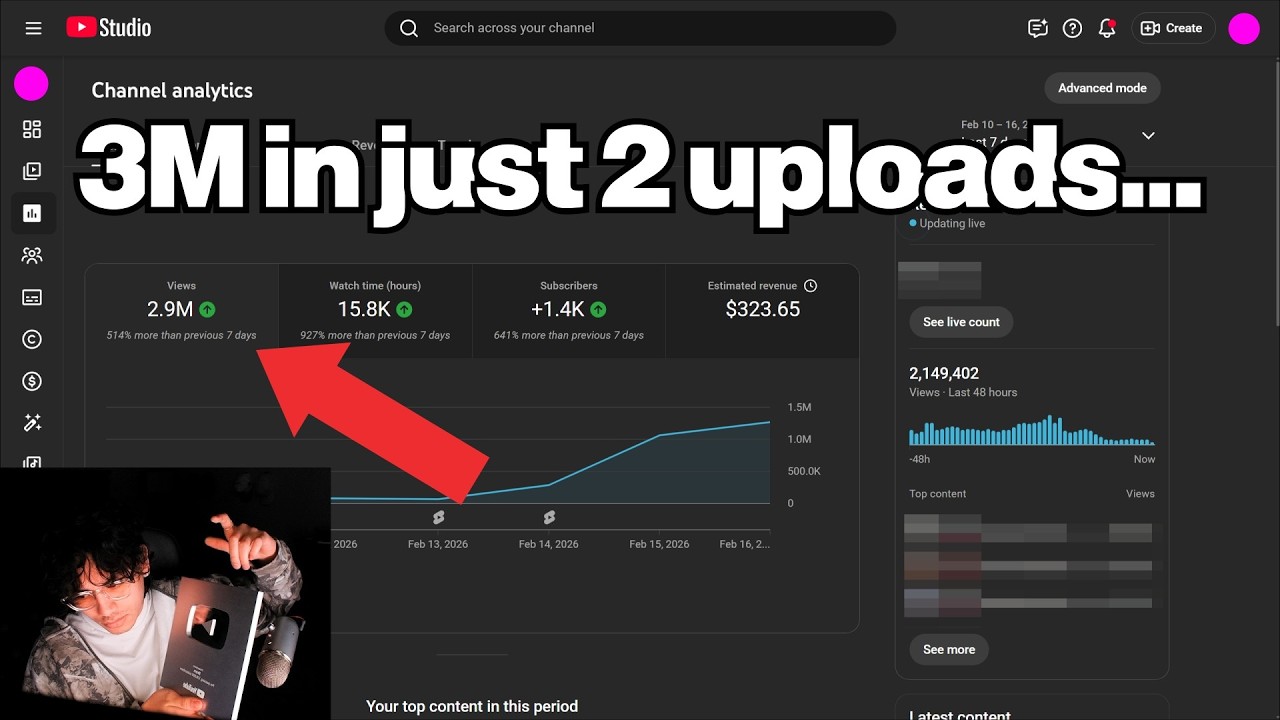Expand the date range dropdown chevron
Screen dimensions: 1280x720
coord(1148,135)
